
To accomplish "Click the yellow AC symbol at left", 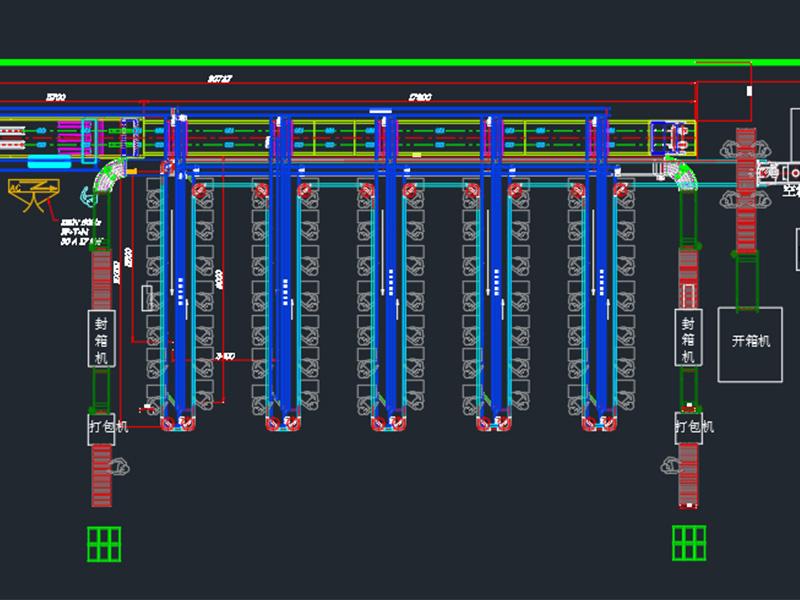I will pos(32,191).
